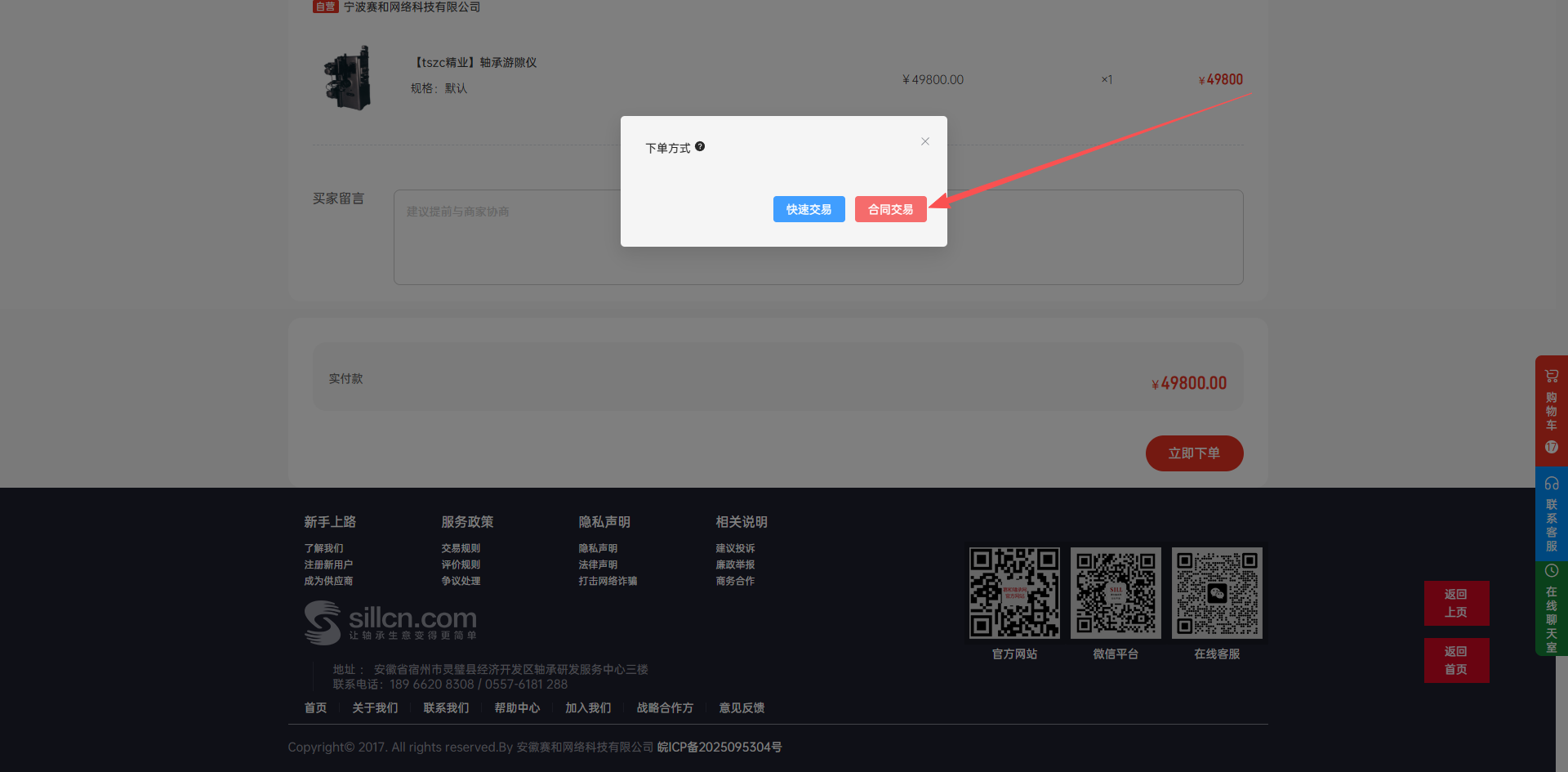Choose the 快速交易 button
The image size is (1568, 772).
pyautogui.click(x=808, y=209)
